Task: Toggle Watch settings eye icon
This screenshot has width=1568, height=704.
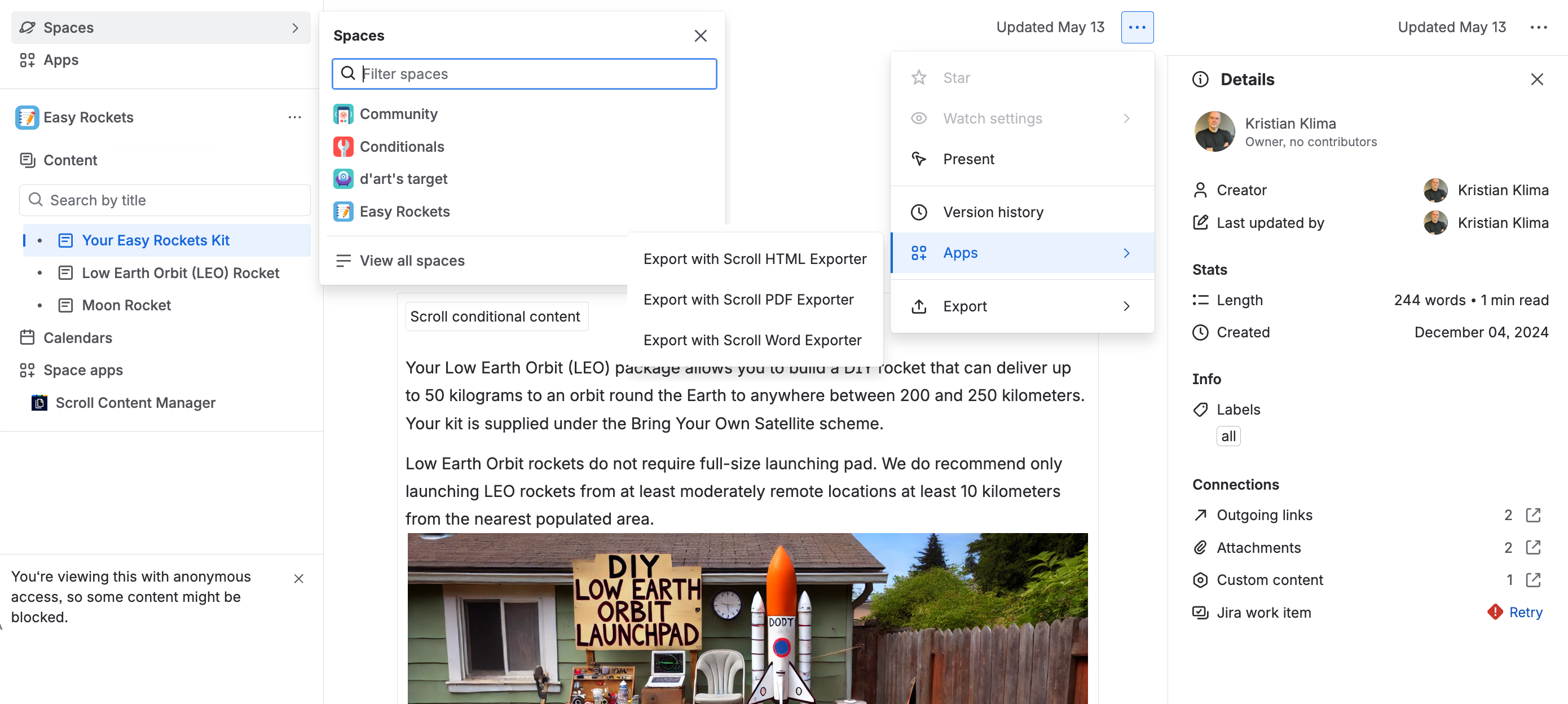Action: (919, 118)
